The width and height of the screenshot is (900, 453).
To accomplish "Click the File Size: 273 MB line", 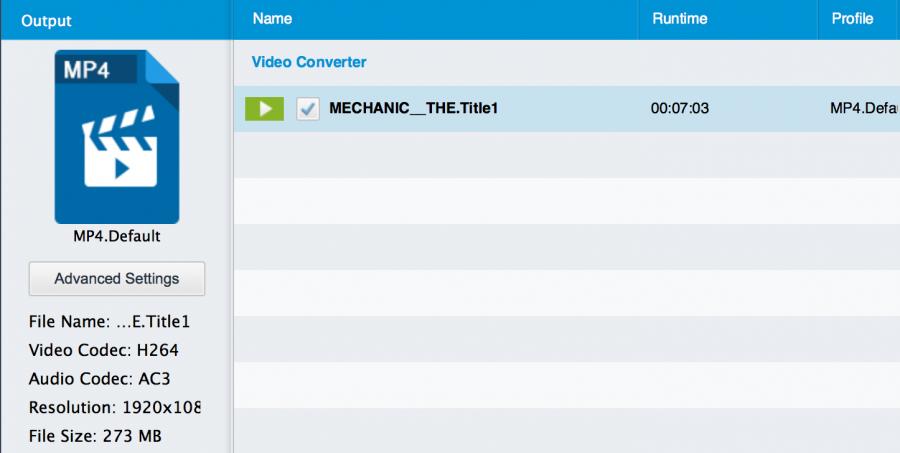I will [95, 436].
